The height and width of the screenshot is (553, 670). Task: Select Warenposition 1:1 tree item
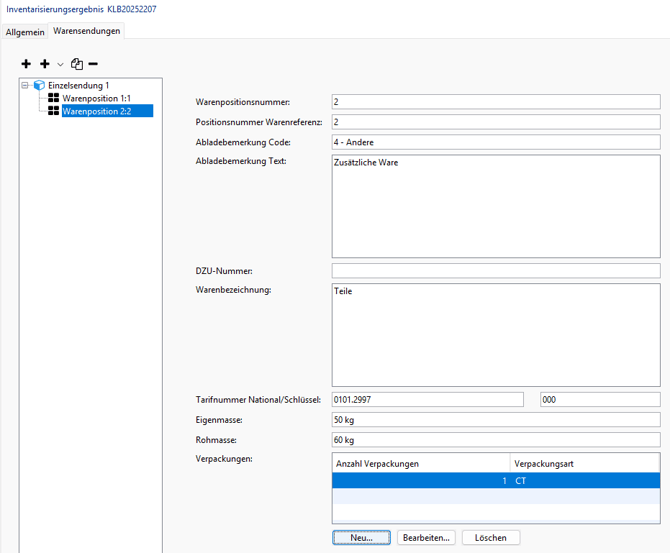[97, 98]
